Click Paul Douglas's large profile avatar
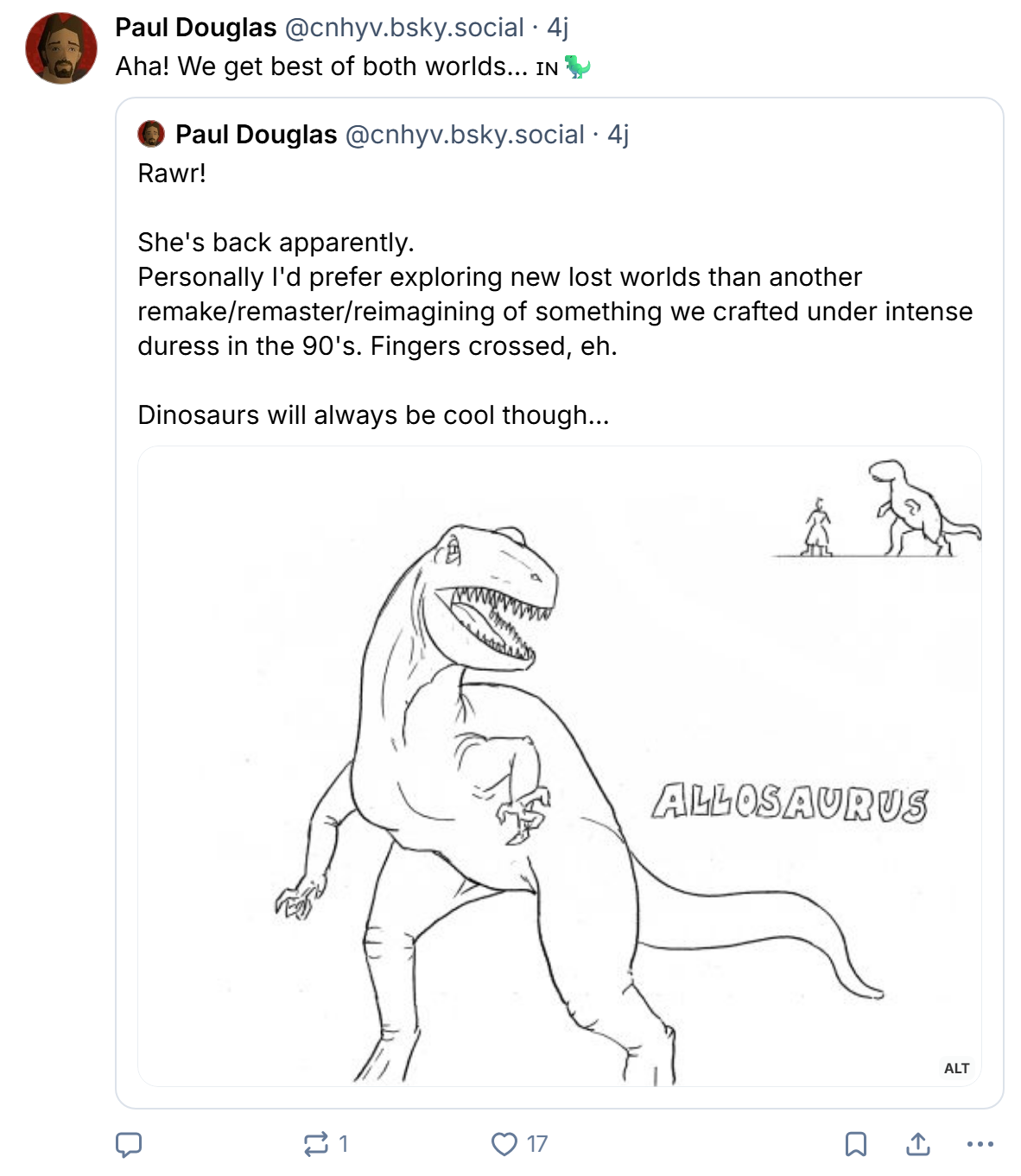This screenshot has height=1176, width=1021. (61, 48)
